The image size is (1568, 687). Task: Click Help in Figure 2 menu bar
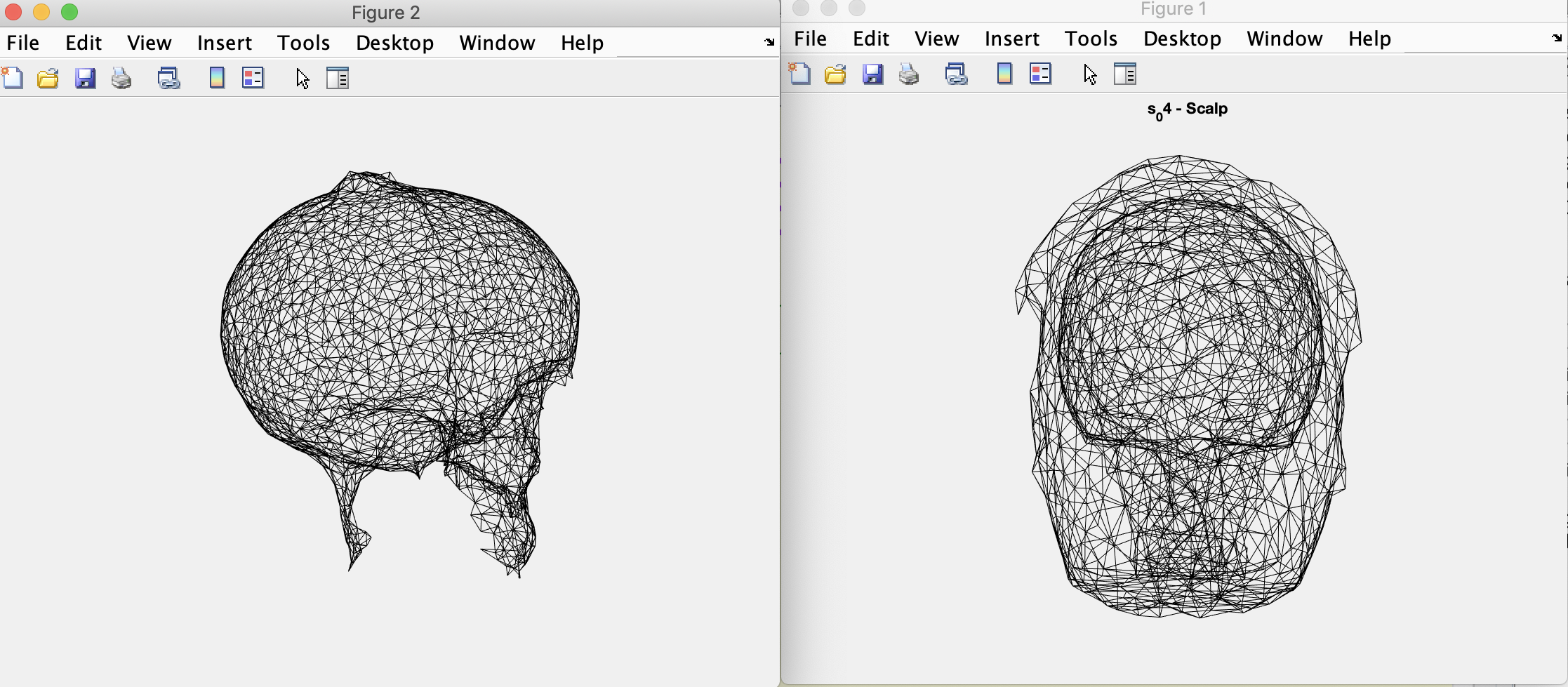tap(582, 43)
